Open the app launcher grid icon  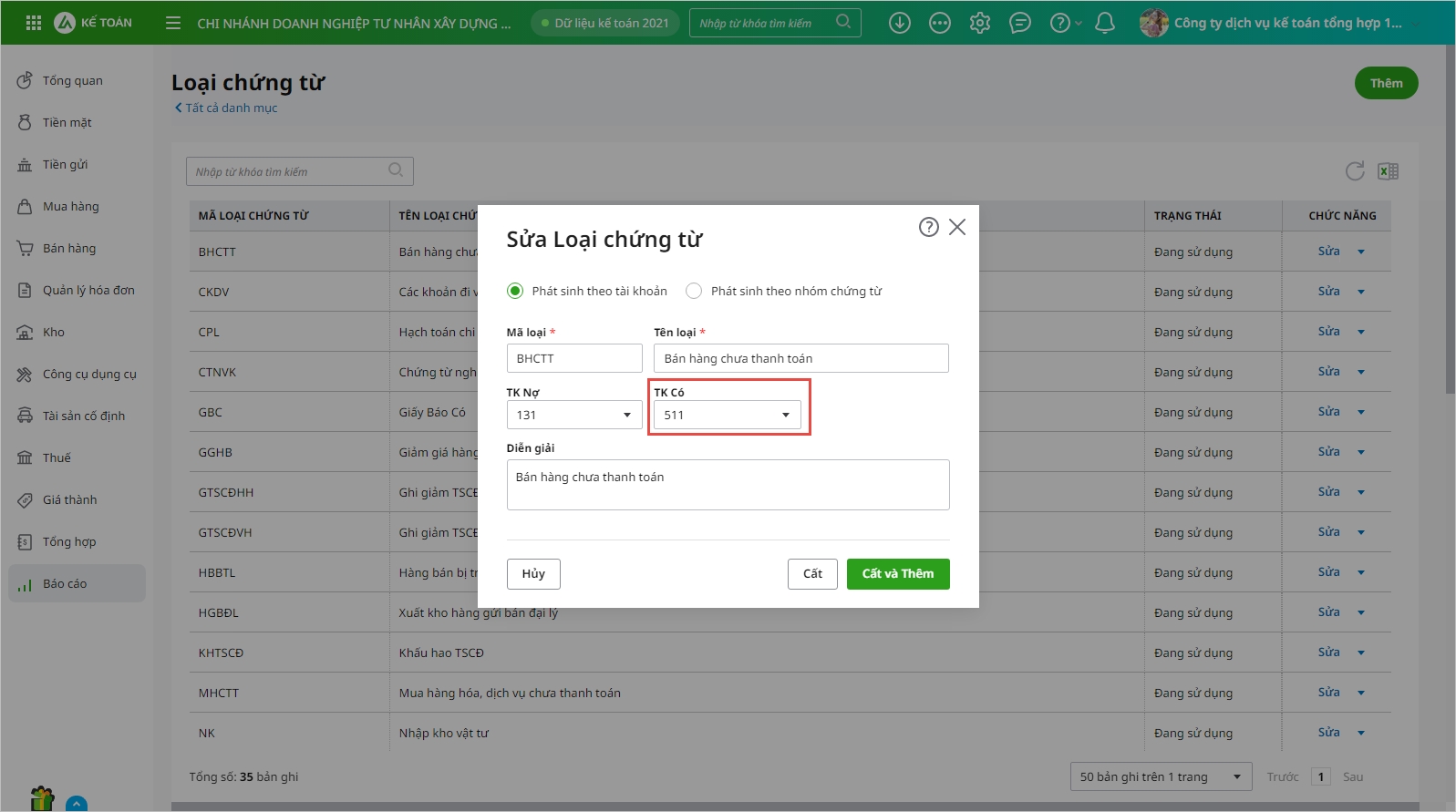click(34, 23)
